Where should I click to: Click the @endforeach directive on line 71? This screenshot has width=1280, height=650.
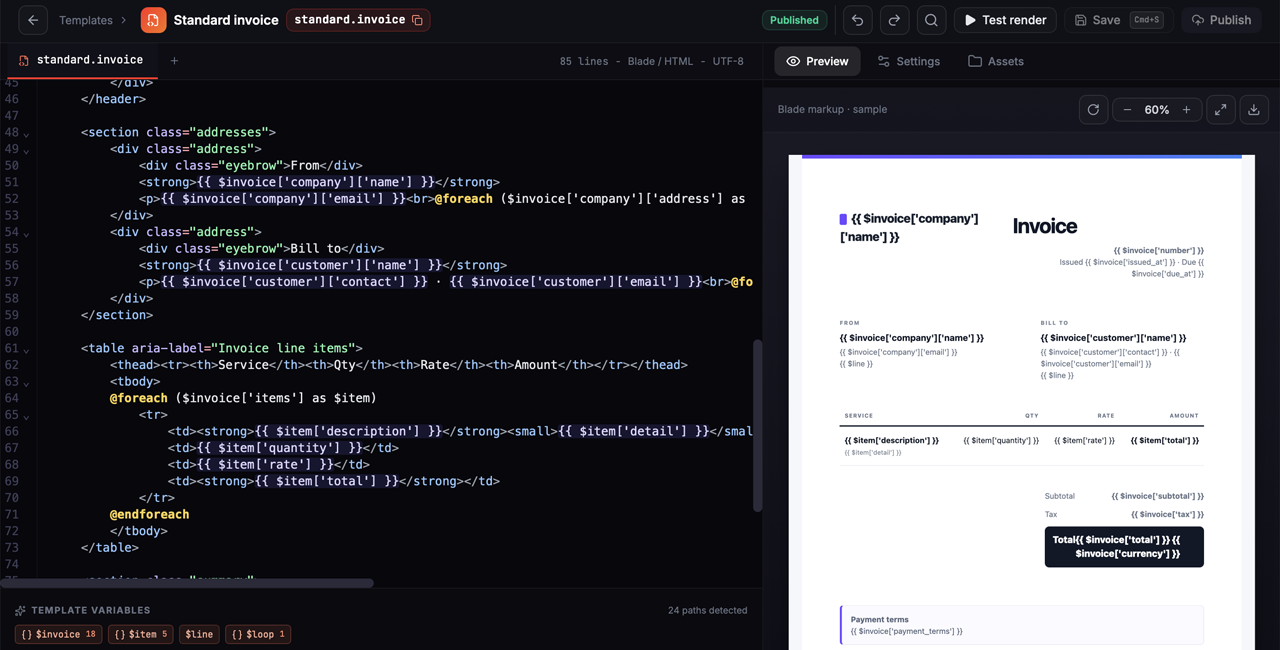coord(149,514)
